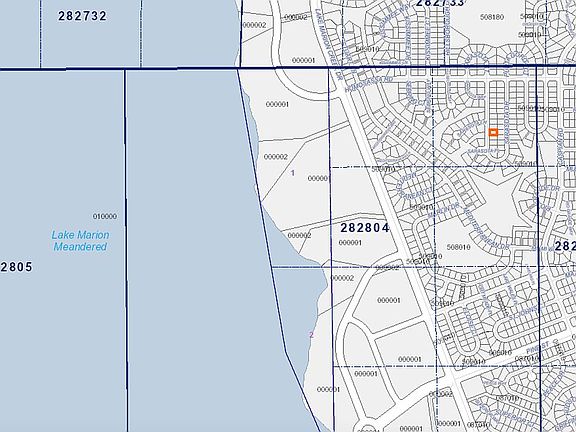Image resolution: width=576 pixels, height=432 pixels.
Task: Click the orange highlighted parcel marker
Action: point(493,132)
